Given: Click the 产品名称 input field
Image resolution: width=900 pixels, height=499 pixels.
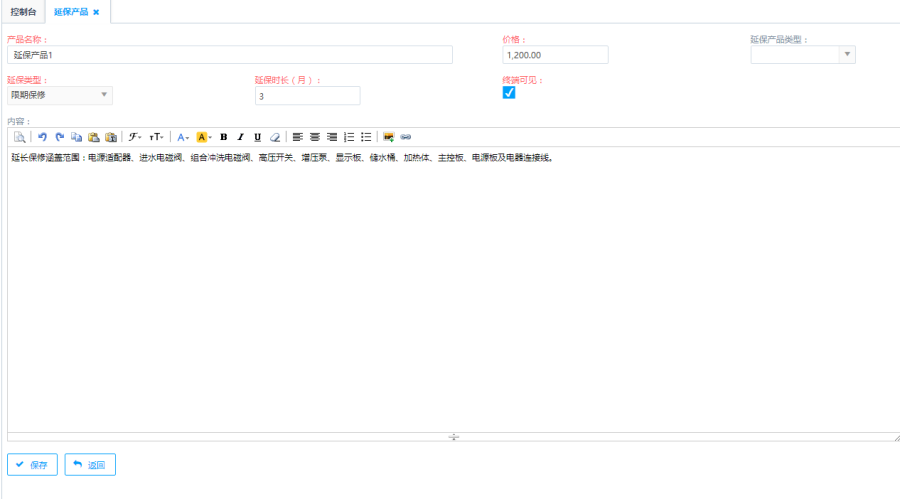Looking at the screenshot, I should click(x=230, y=55).
